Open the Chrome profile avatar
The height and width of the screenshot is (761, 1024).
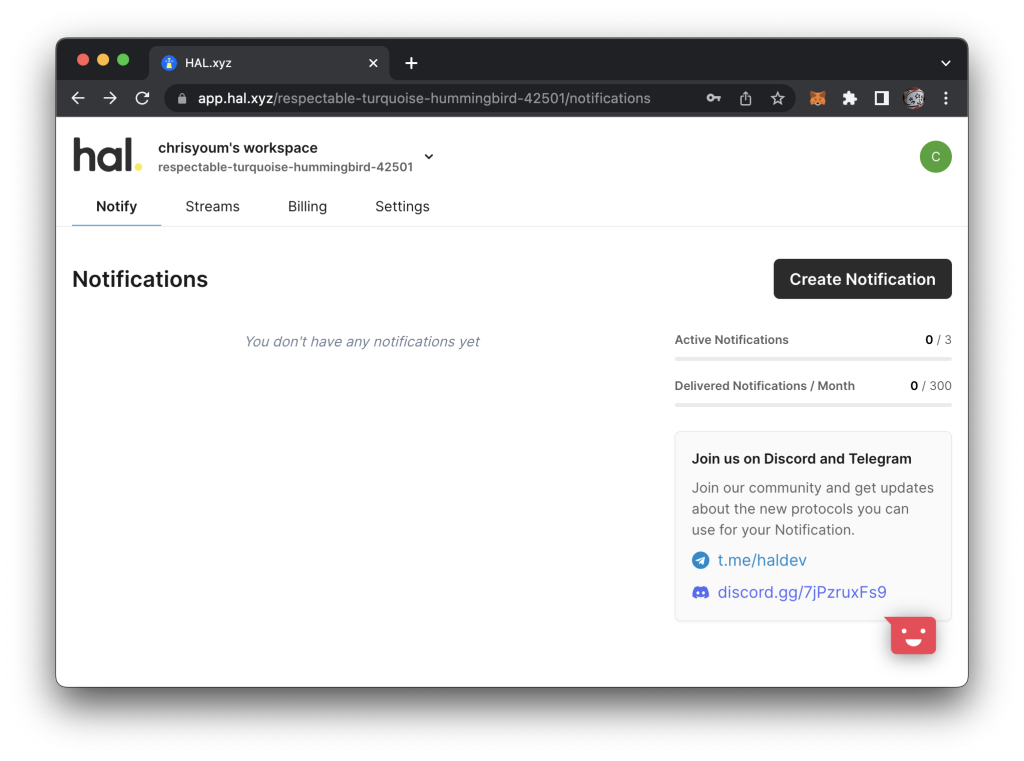[914, 98]
